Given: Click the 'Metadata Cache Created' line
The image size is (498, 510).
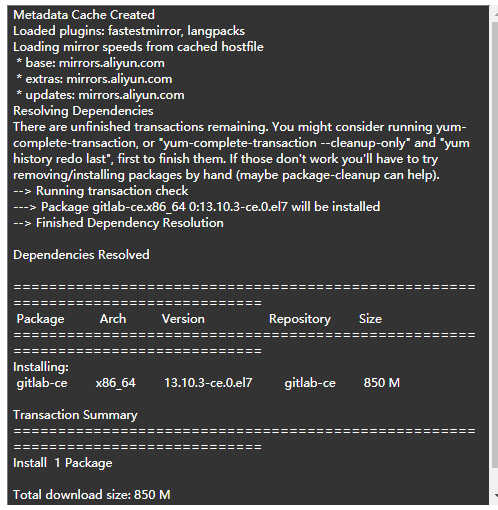Looking at the screenshot, I should 84,15.
